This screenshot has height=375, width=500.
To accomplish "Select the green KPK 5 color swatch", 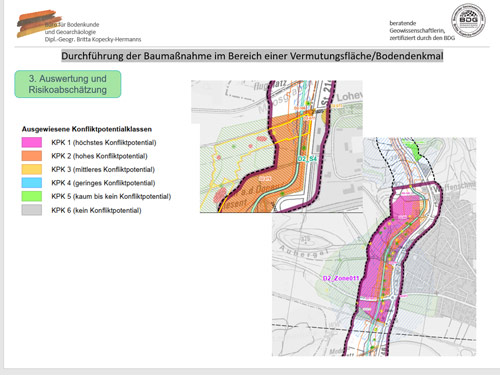I will [x=32, y=196].
